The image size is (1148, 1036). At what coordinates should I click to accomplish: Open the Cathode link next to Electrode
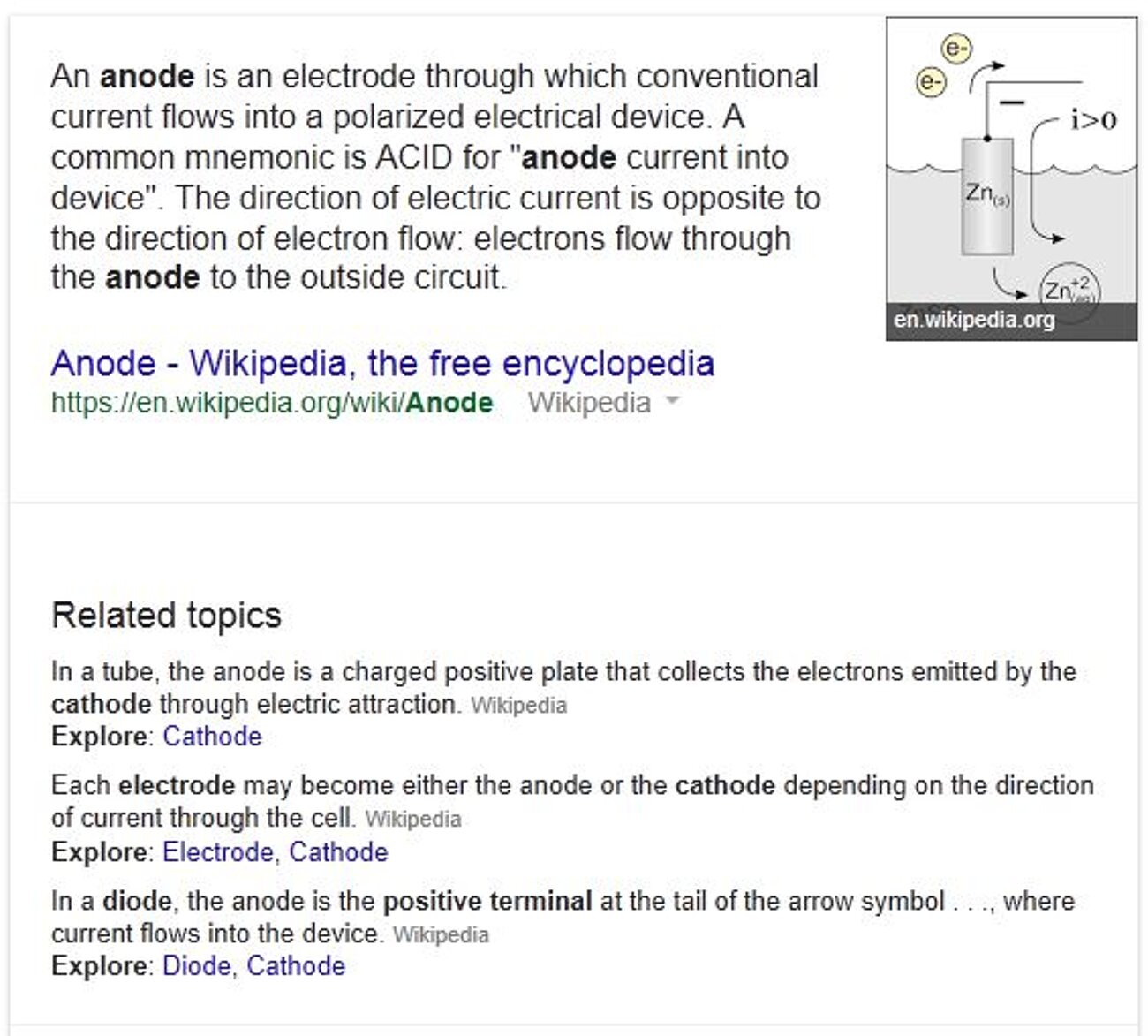[338, 852]
